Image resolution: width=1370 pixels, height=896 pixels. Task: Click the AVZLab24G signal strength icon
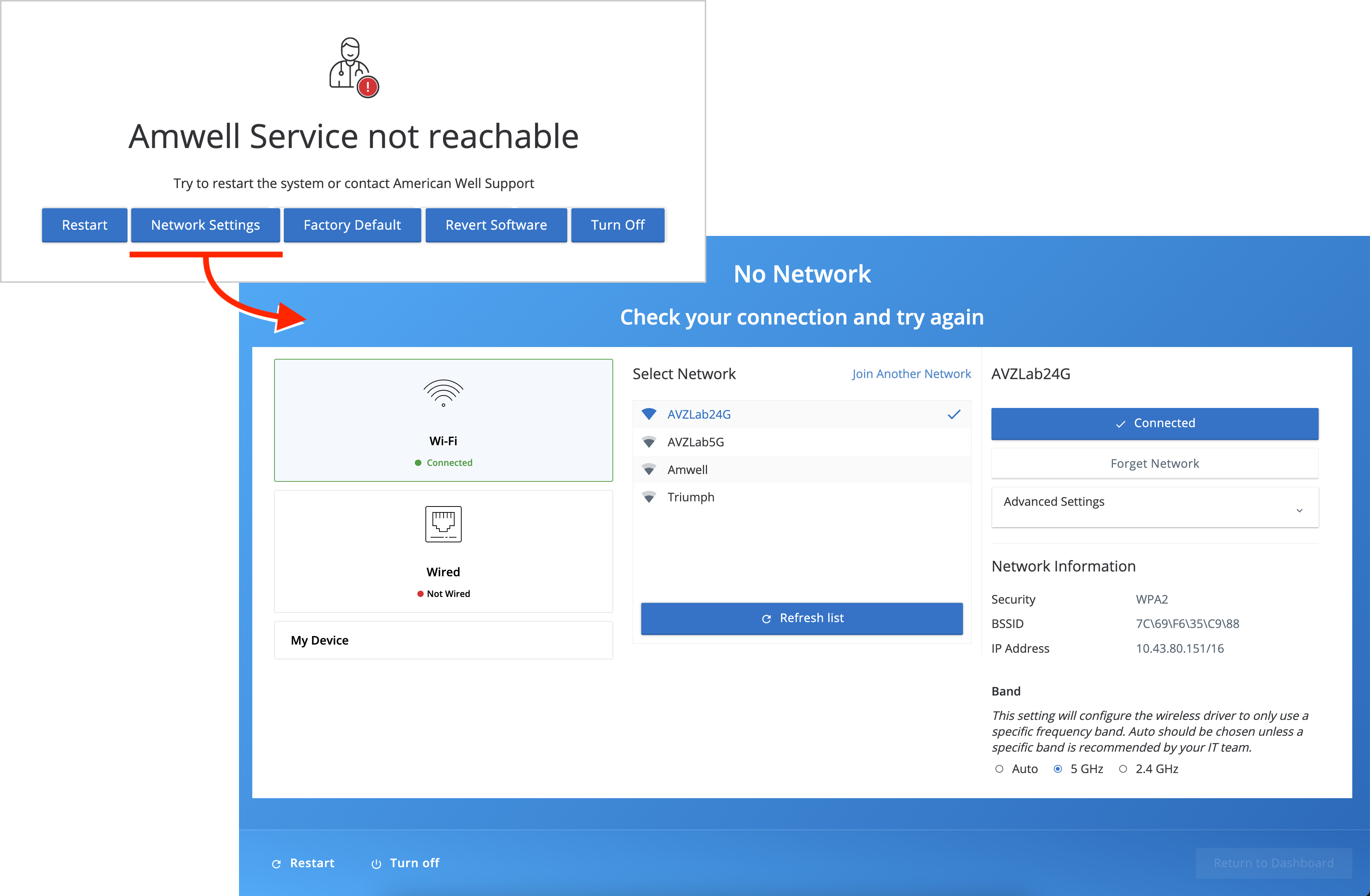(x=649, y=414)
